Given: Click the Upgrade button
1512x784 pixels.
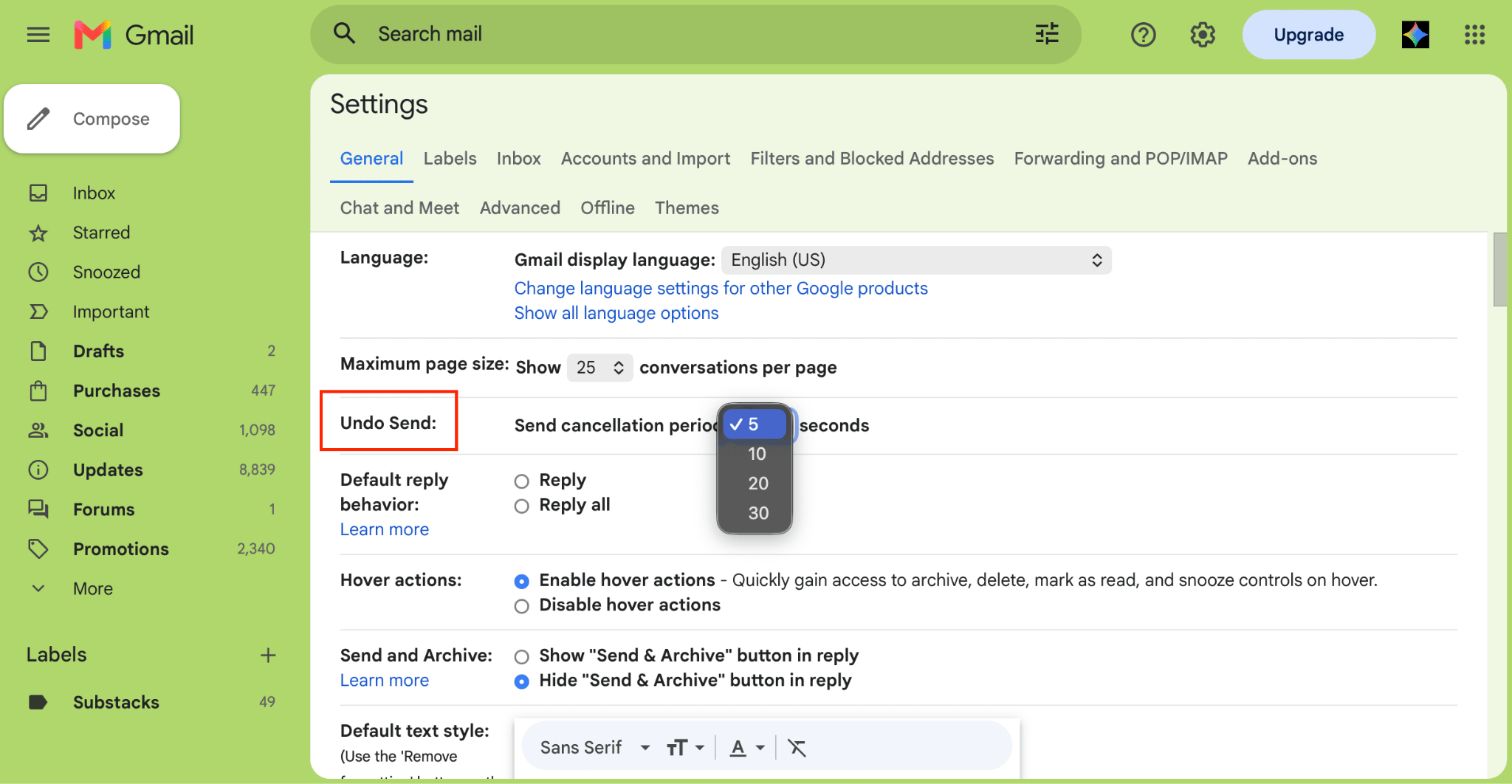Looking at the screenshot, I should coord(1308,35).
